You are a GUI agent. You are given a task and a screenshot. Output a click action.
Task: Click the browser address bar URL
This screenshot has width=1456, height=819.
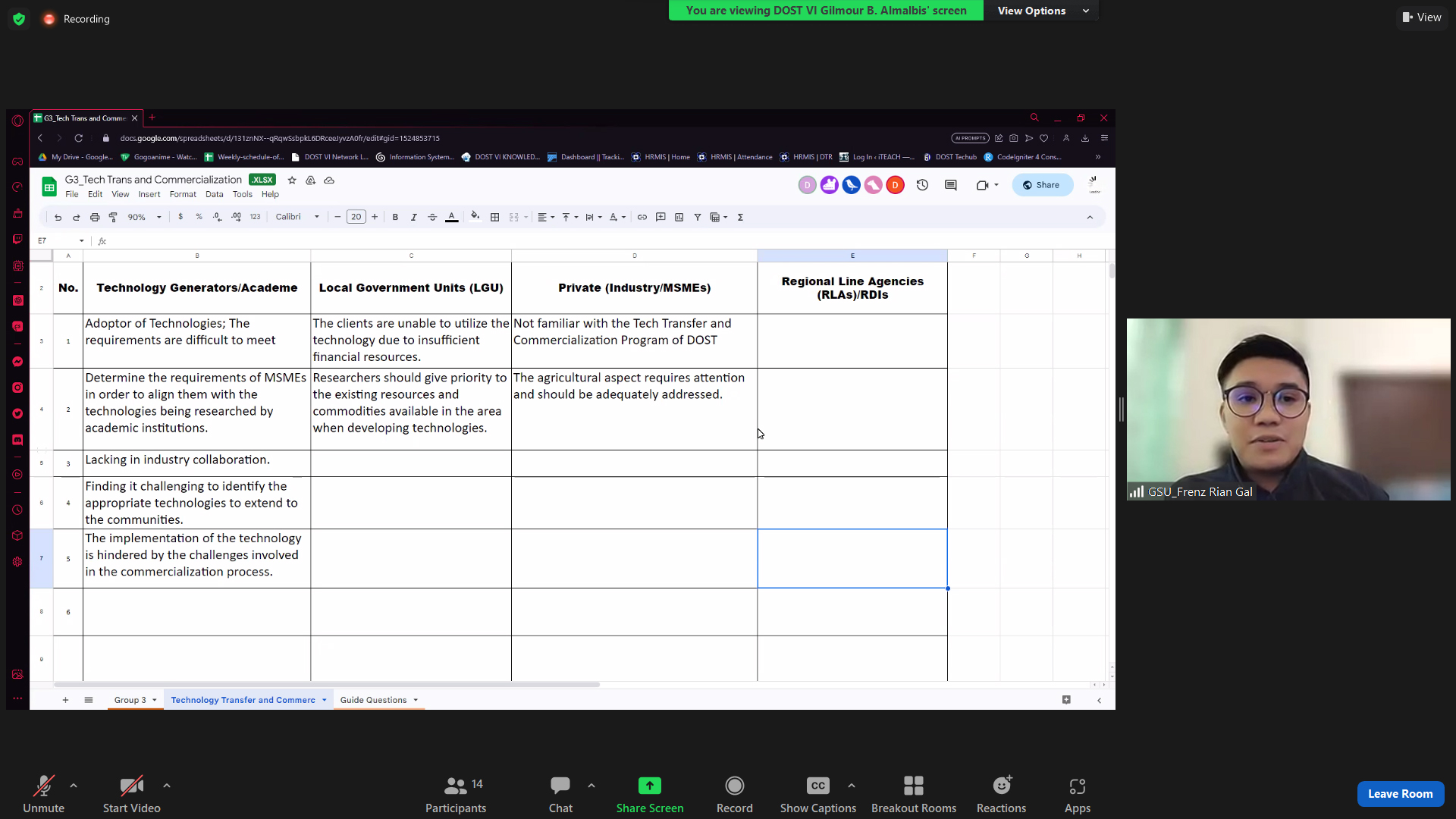[x=280, y=138]
